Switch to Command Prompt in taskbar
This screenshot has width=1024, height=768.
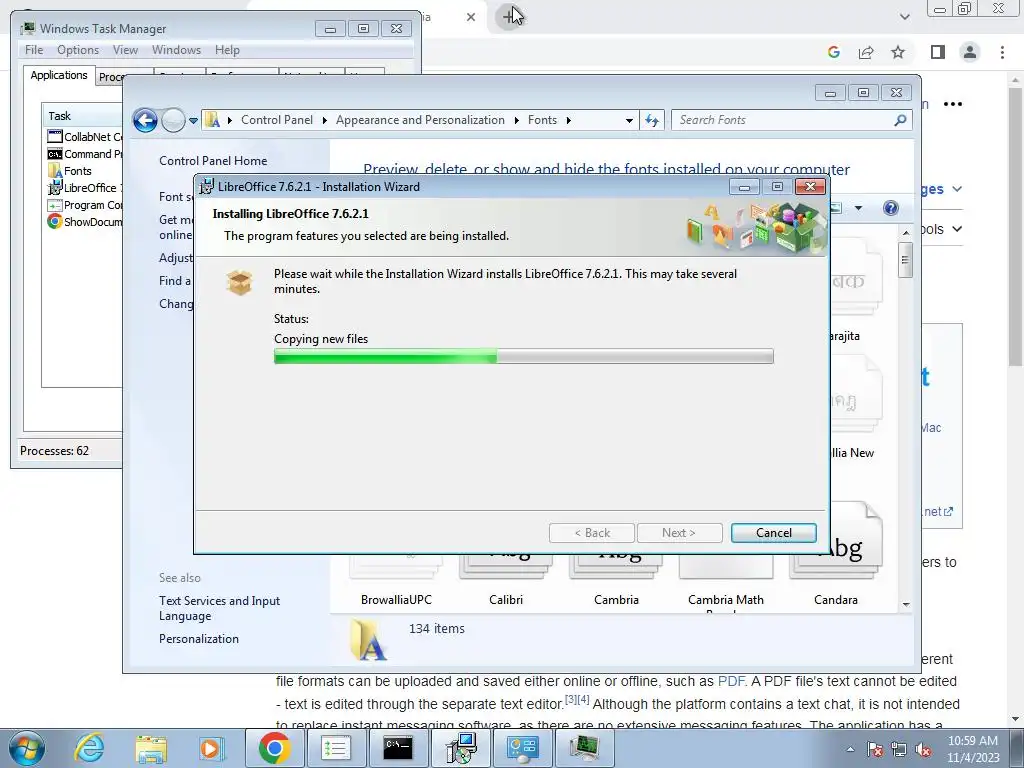click(x=398, y=748)
